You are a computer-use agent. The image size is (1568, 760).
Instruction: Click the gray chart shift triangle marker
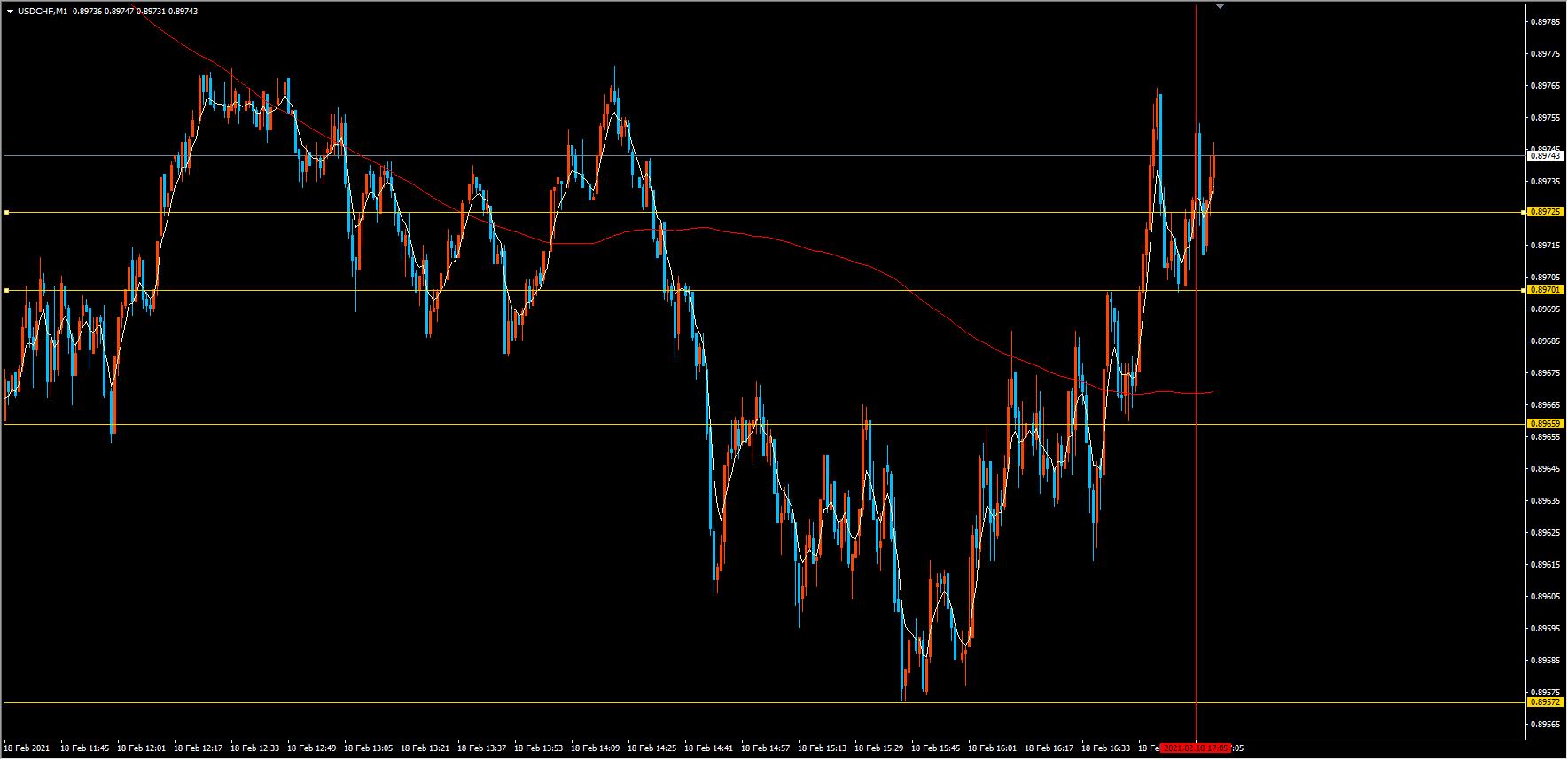tap(1220, 6)
